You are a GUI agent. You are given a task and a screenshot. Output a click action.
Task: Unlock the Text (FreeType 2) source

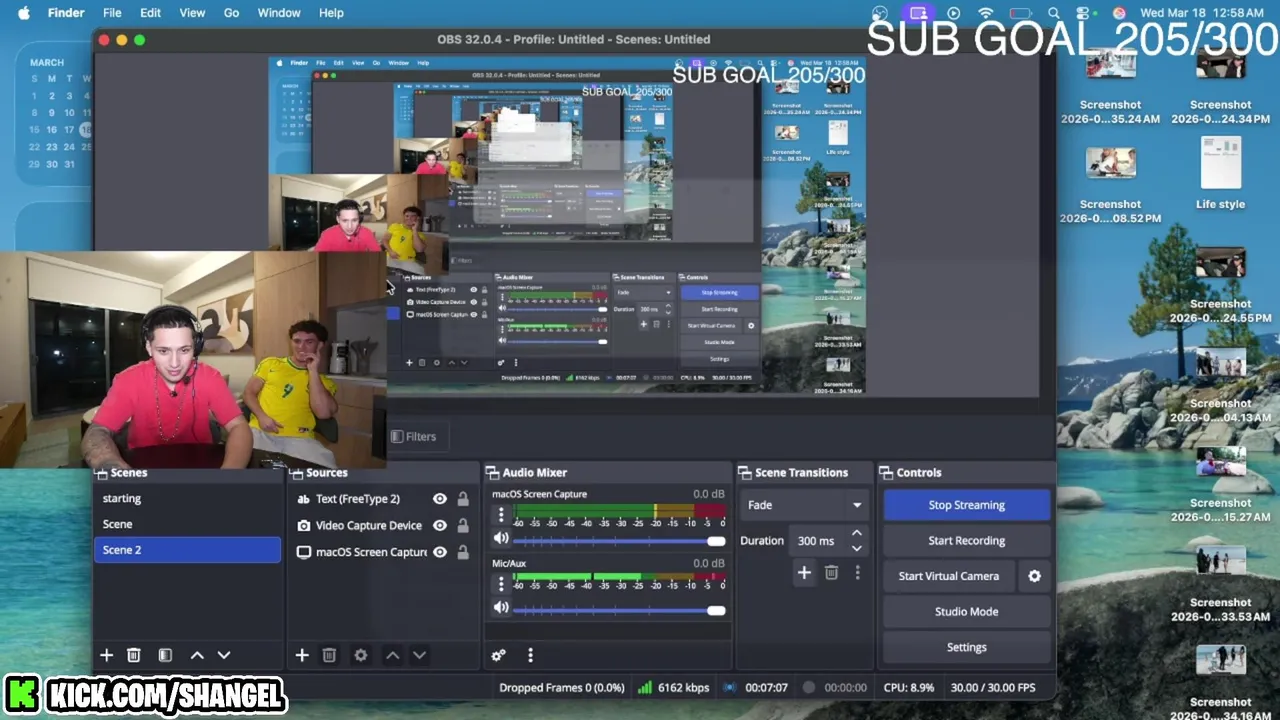pos(463,499)
